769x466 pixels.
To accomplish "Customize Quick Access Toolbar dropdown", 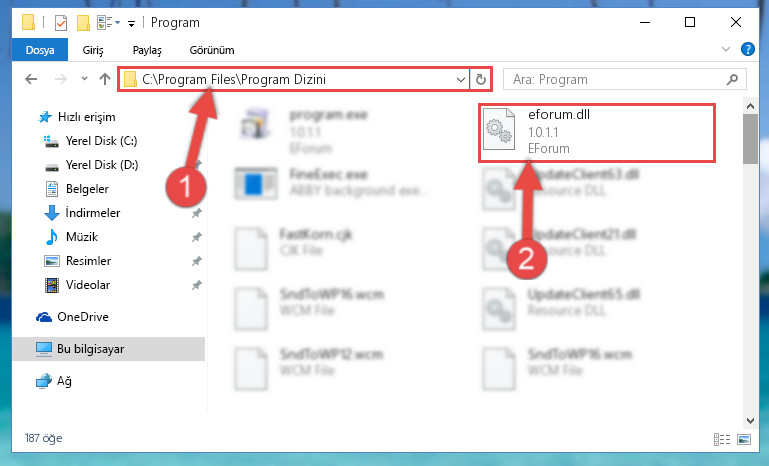I will (131, 23).
